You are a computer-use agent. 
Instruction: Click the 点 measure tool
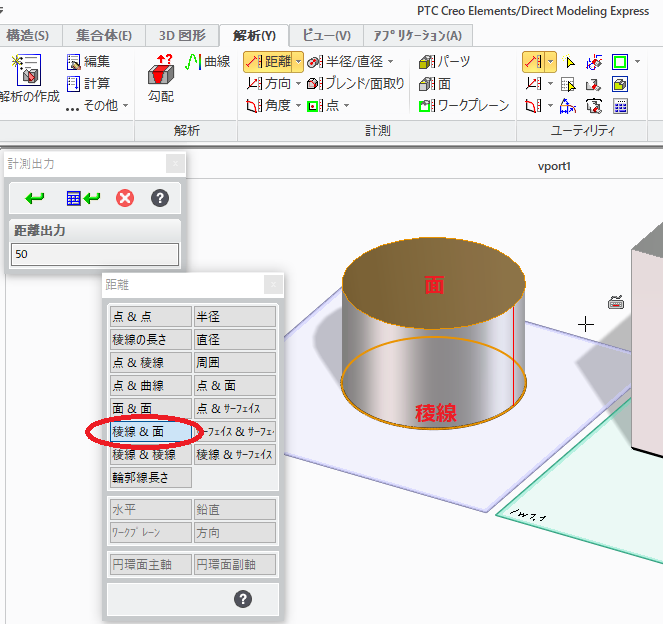(323, 105)
